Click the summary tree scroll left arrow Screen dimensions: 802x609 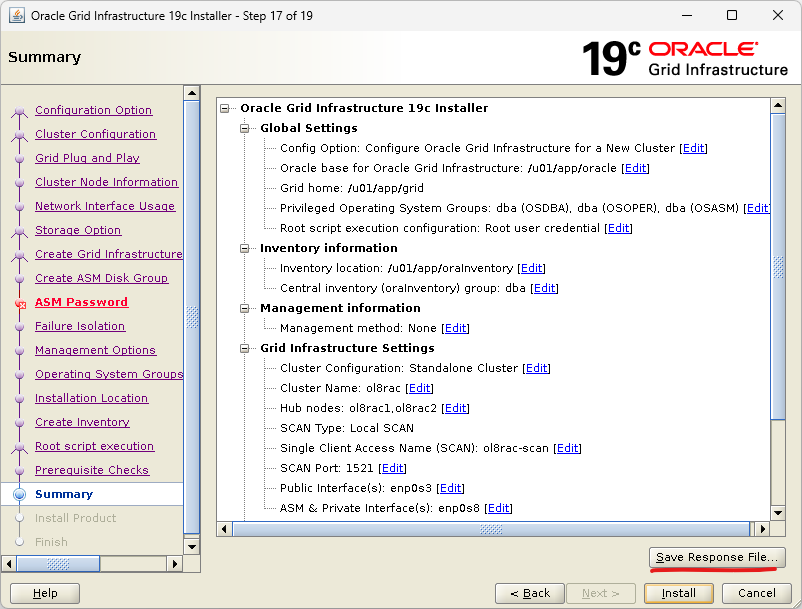[224, 529]
